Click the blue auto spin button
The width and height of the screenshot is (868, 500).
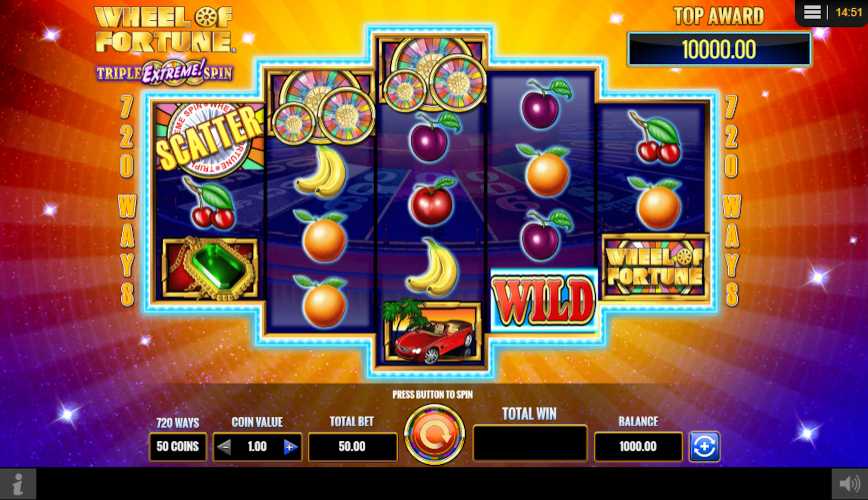704,446
